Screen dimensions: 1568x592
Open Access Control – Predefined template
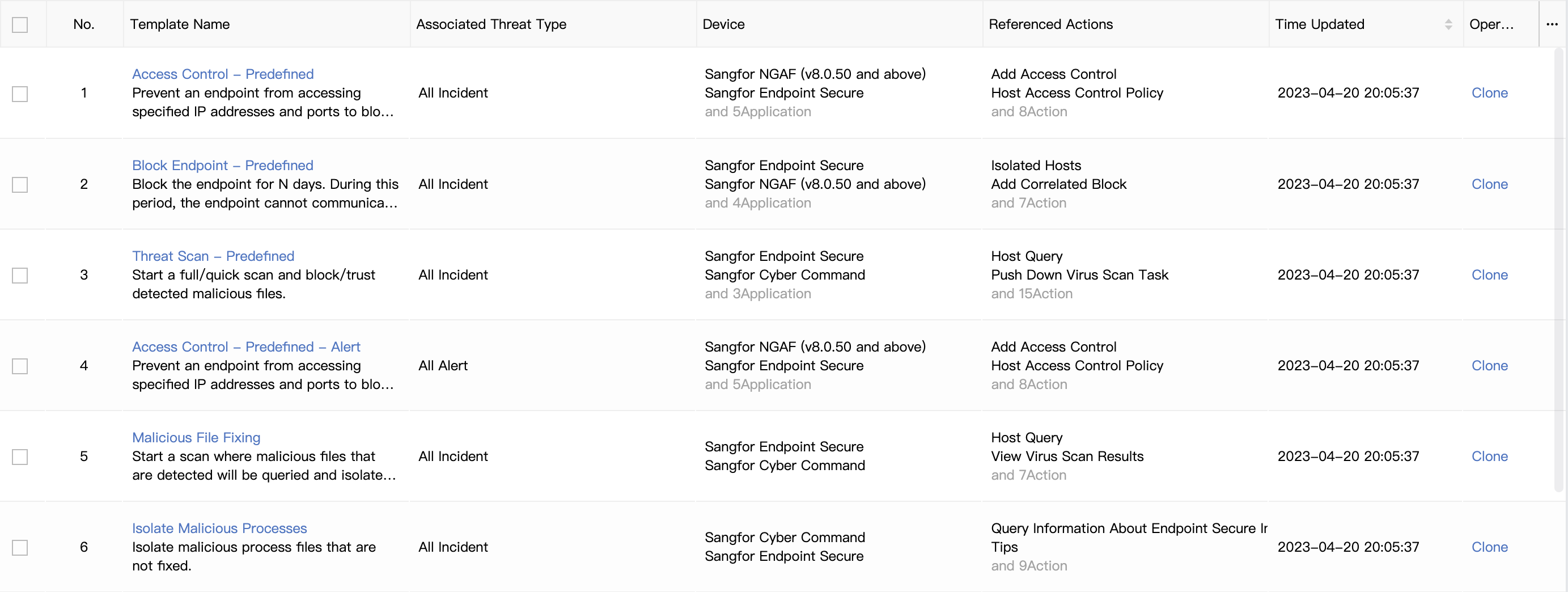click(x=223, y=74)
